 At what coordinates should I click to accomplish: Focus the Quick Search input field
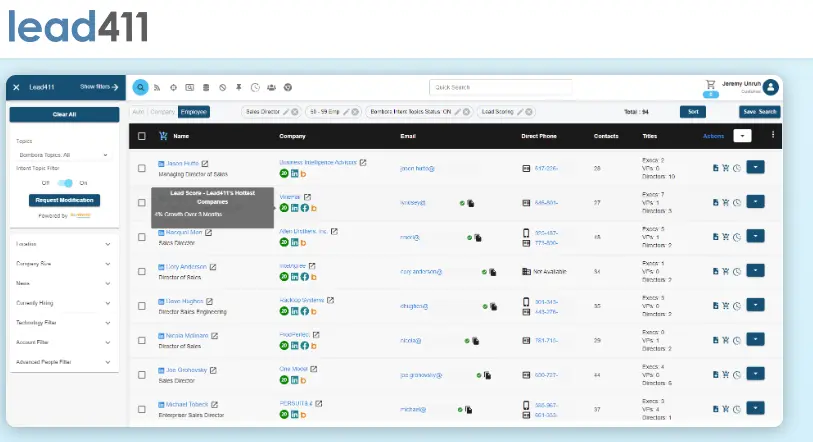pos(500,87)
